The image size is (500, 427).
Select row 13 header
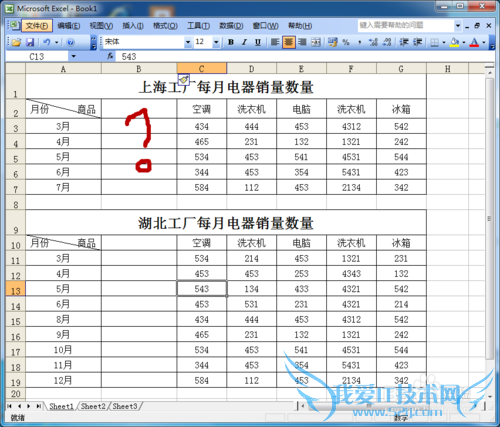tap(15, 289)
